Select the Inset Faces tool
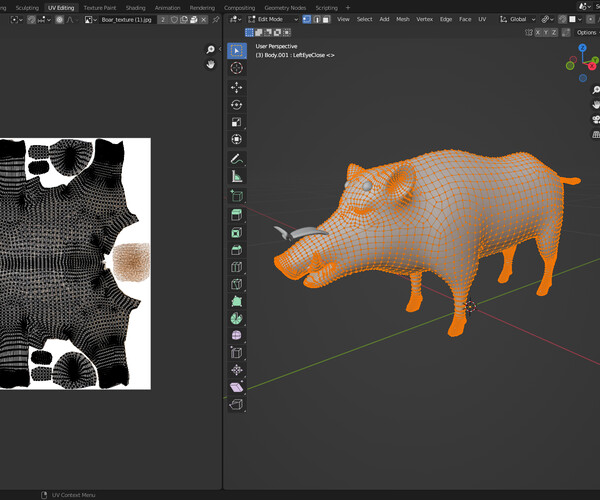Viewport: 600px width, 500px height. click(236, 232)
